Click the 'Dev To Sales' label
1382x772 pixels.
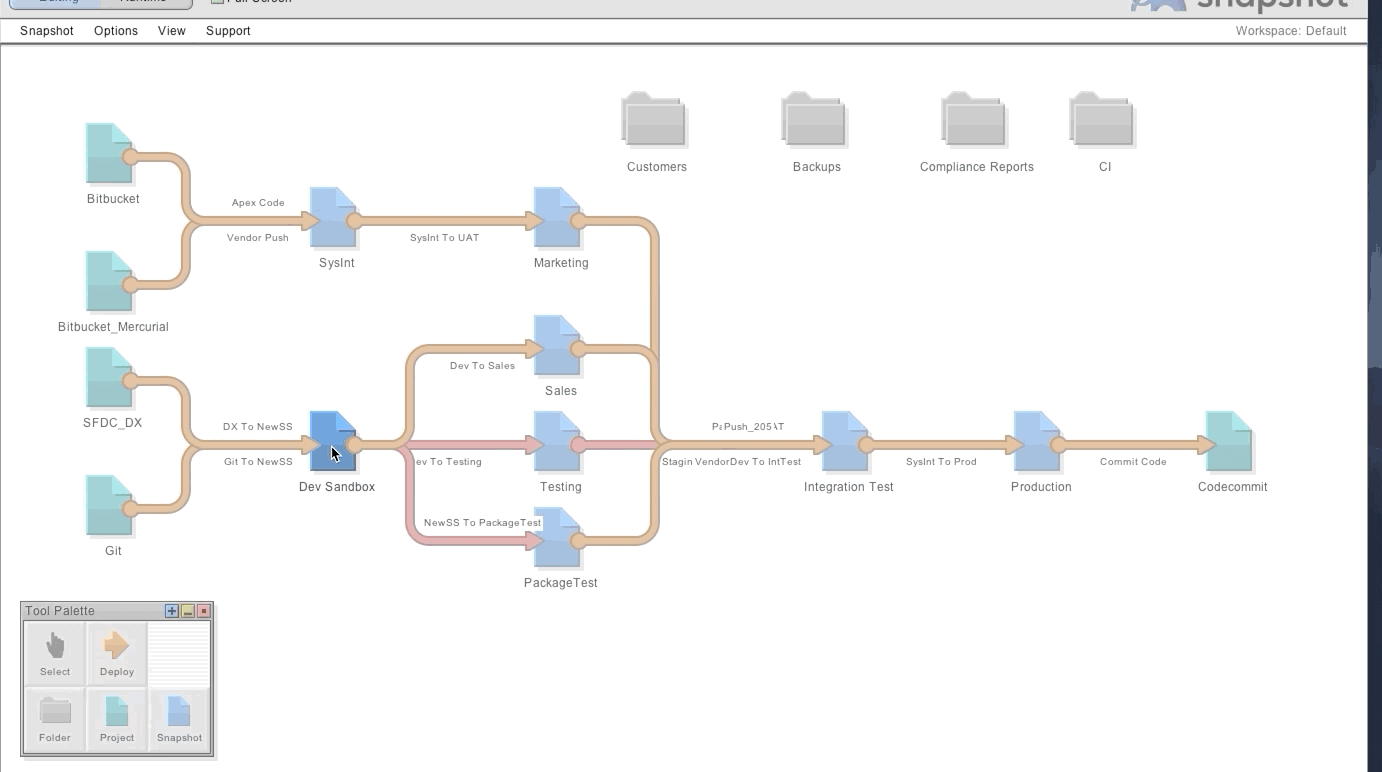point(482,366)
